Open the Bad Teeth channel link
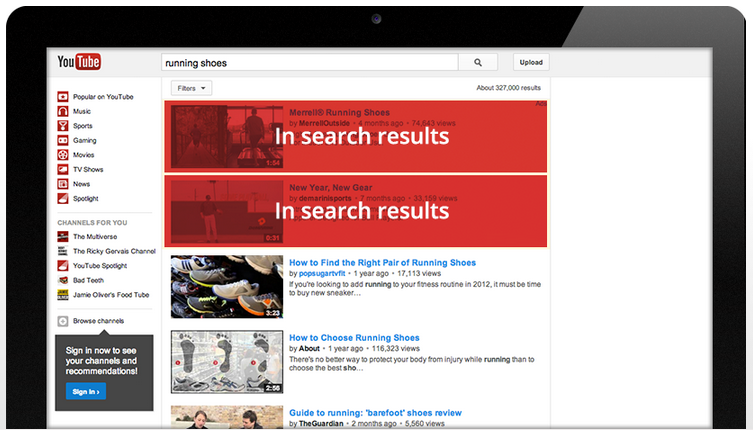The image size is (753, 431). click(88, 280)
